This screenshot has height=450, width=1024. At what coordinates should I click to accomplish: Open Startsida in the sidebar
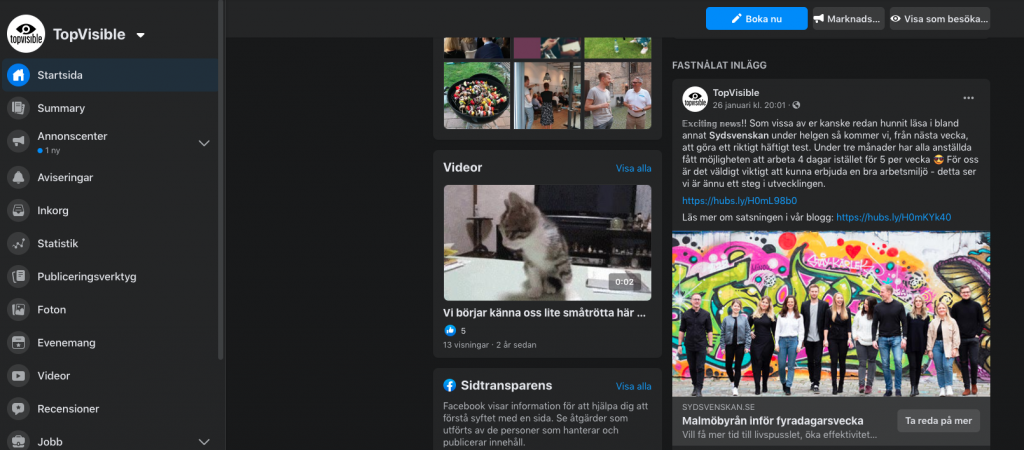pos(110,75)
